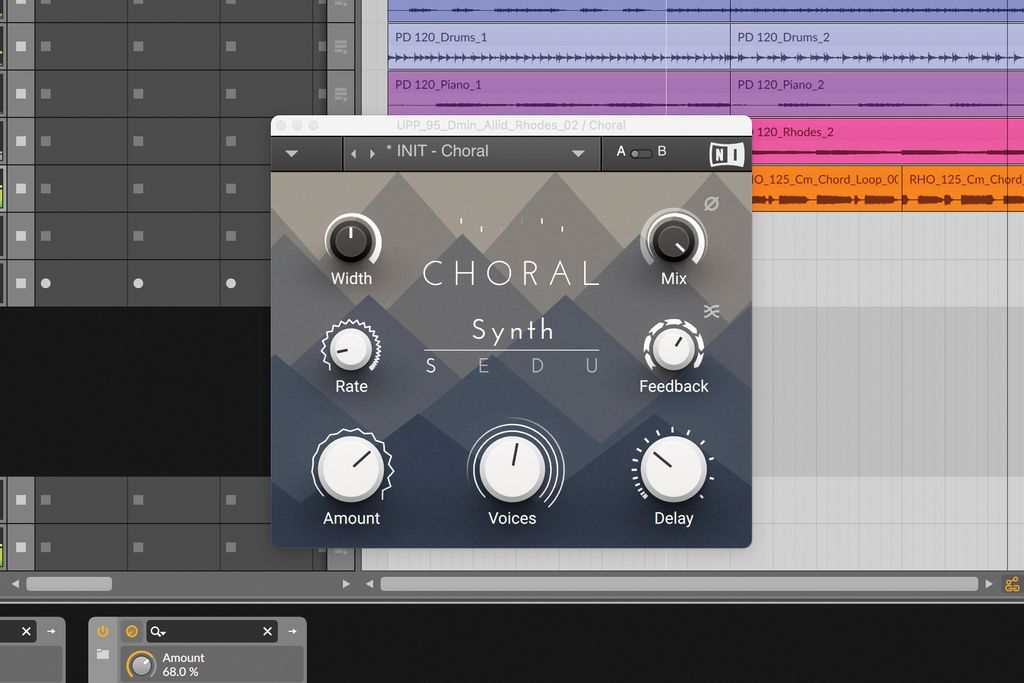This screenshot has height=683, width=1024.
Task: Open the search scope dropdown beside the magnifier
Action: point(162,632)
